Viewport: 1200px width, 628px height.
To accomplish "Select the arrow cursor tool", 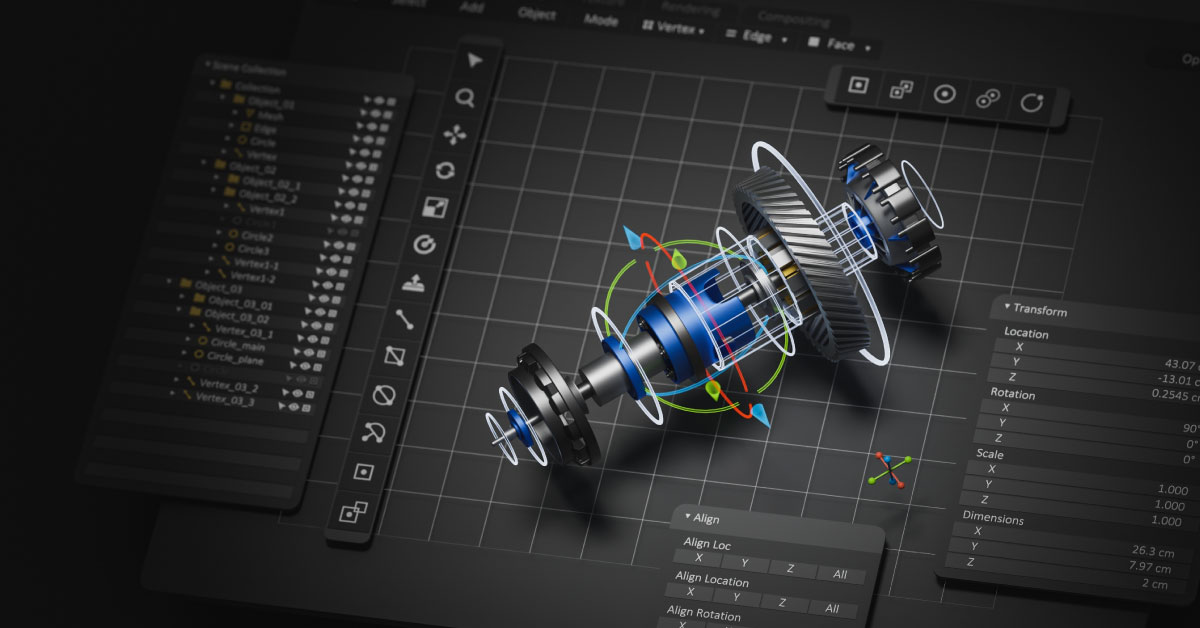I will (474, 60).
